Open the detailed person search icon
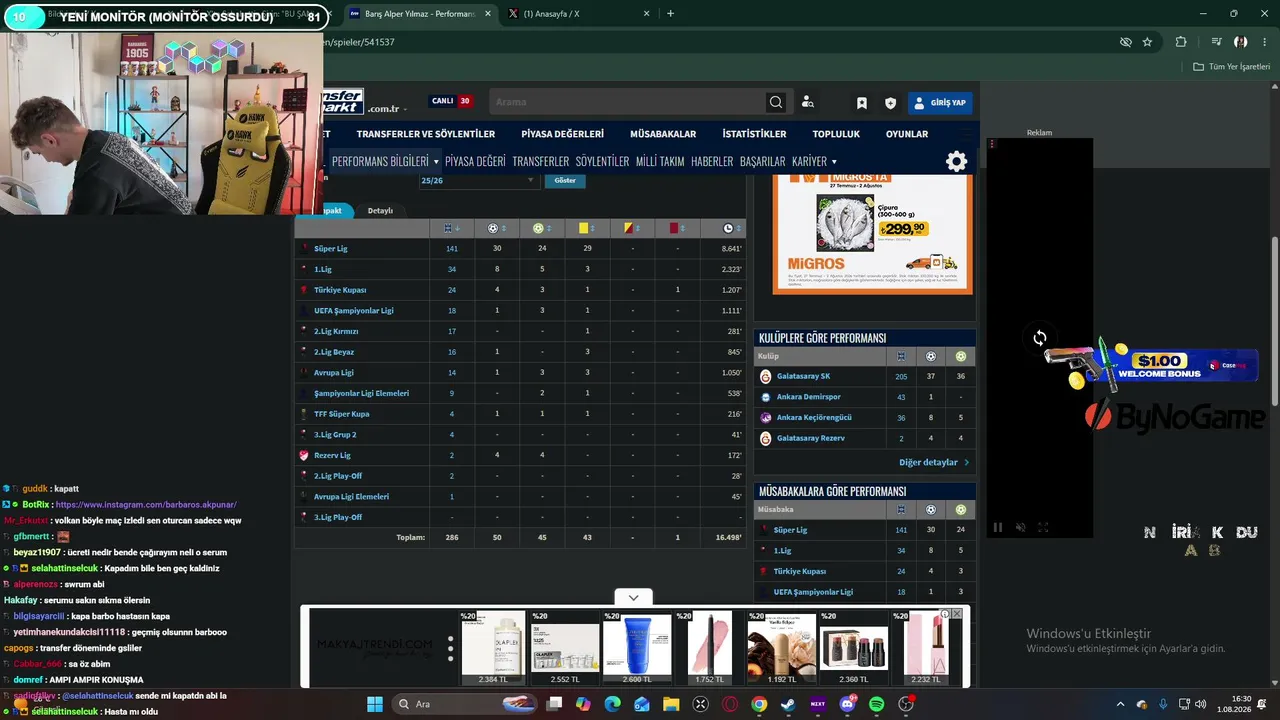Viewport: 1280px width, 720px height. pos(808,102)
